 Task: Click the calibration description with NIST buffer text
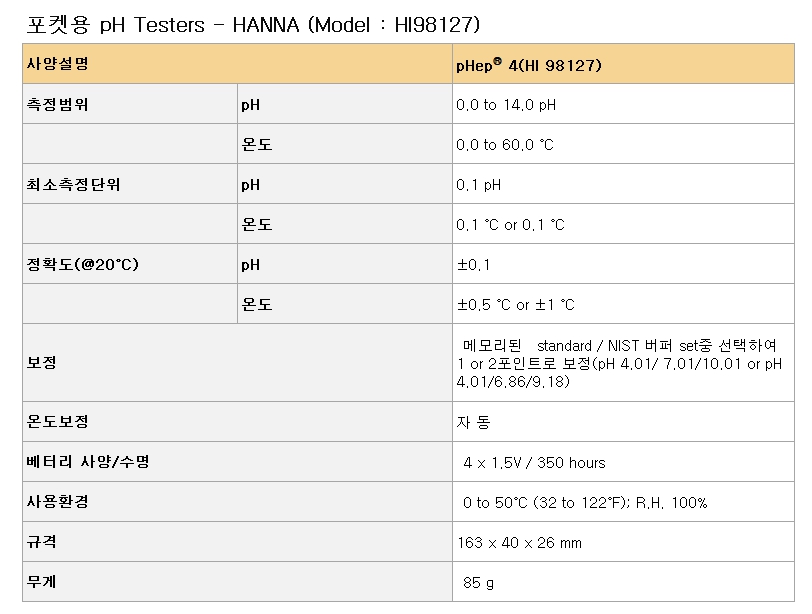[x=619, y=363]
